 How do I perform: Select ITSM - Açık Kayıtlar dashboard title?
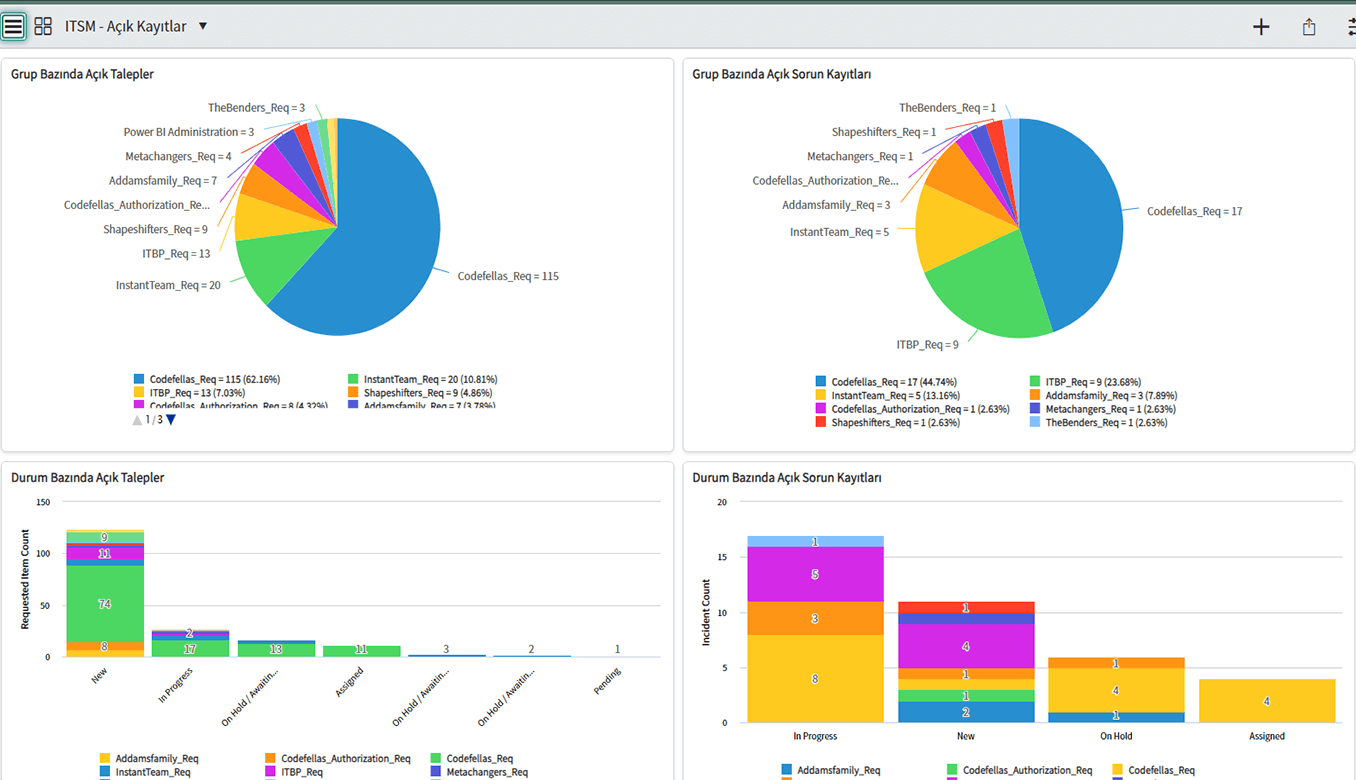(x=126, y=27)
